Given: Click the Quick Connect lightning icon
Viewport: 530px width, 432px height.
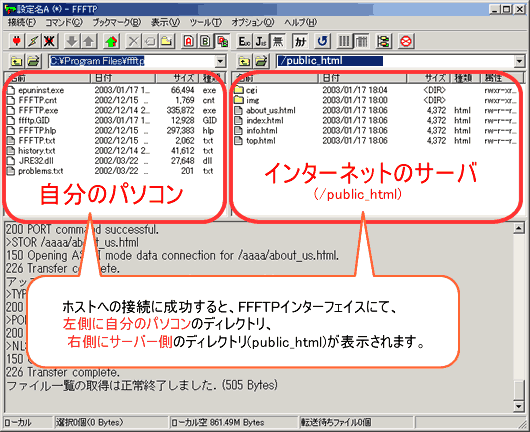Looking at the screenshot, I should click(33, 42).
